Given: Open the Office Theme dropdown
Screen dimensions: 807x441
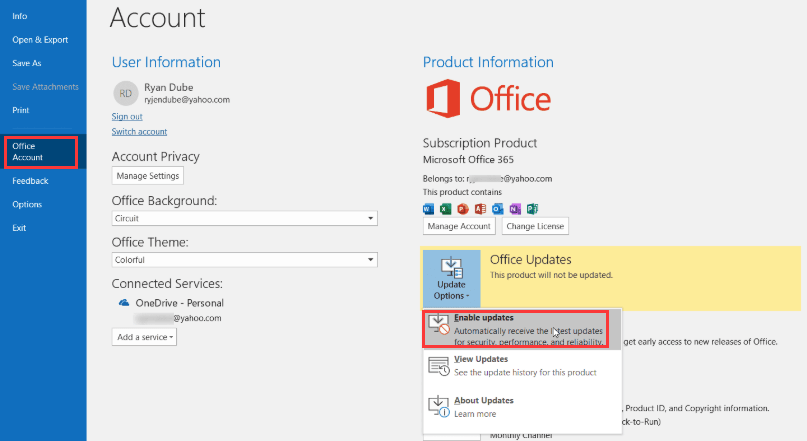Looking at the screenshot, I should 244,260.
